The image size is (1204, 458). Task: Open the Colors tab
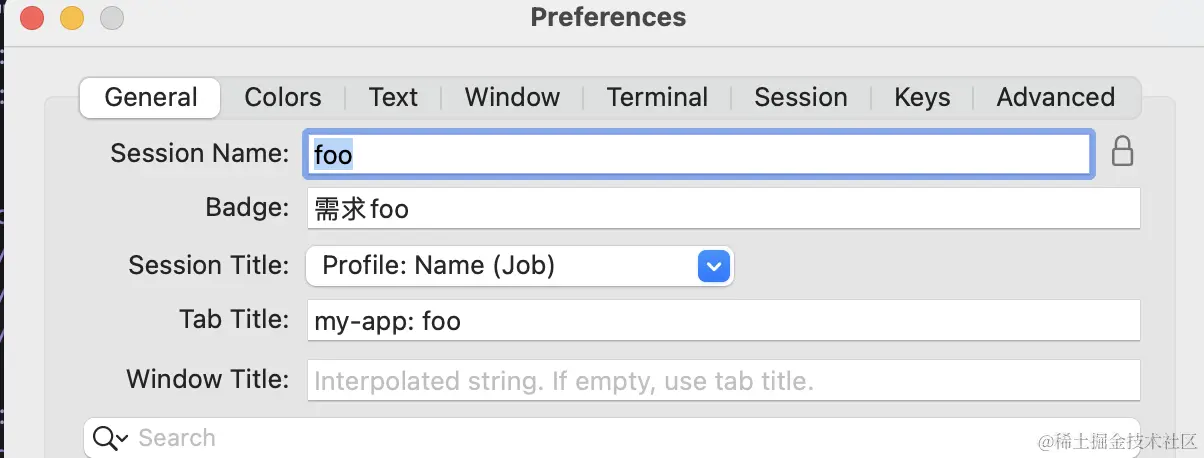(x=283, y=97)
